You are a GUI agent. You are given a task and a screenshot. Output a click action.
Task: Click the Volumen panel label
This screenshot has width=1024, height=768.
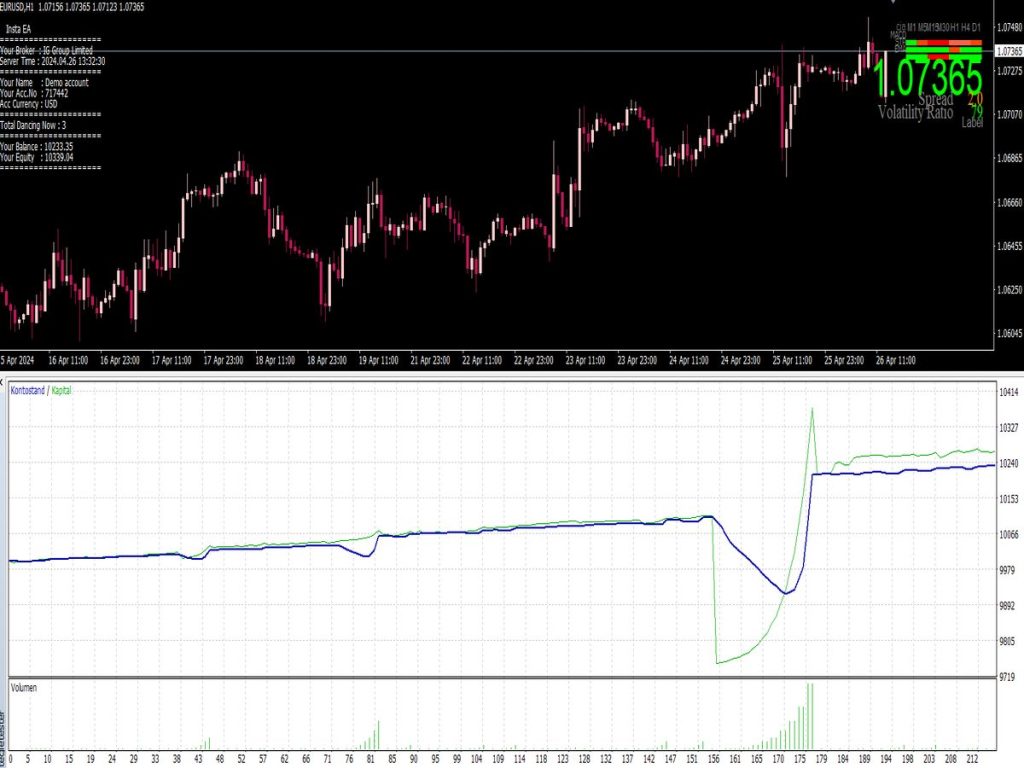click(22, 687)
